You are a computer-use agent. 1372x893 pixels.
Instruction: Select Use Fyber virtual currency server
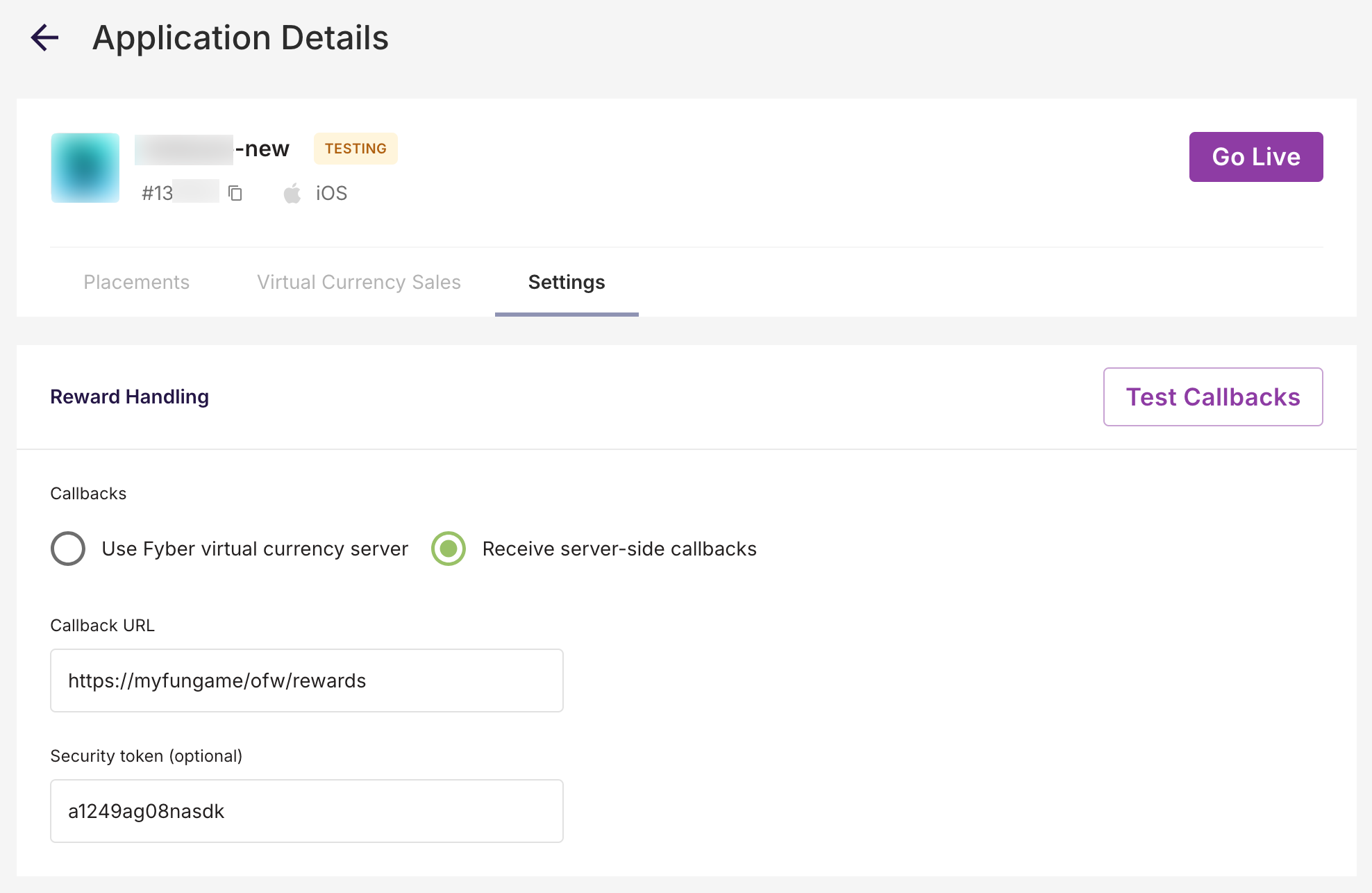tap(68, 549)
